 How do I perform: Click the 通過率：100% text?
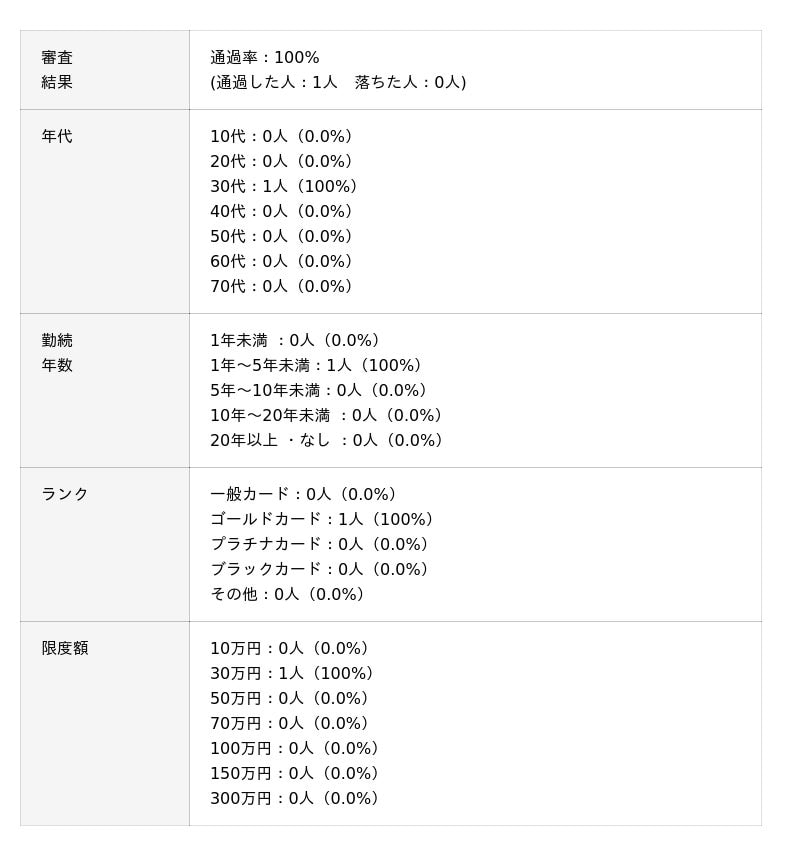[x=265, y=58]
